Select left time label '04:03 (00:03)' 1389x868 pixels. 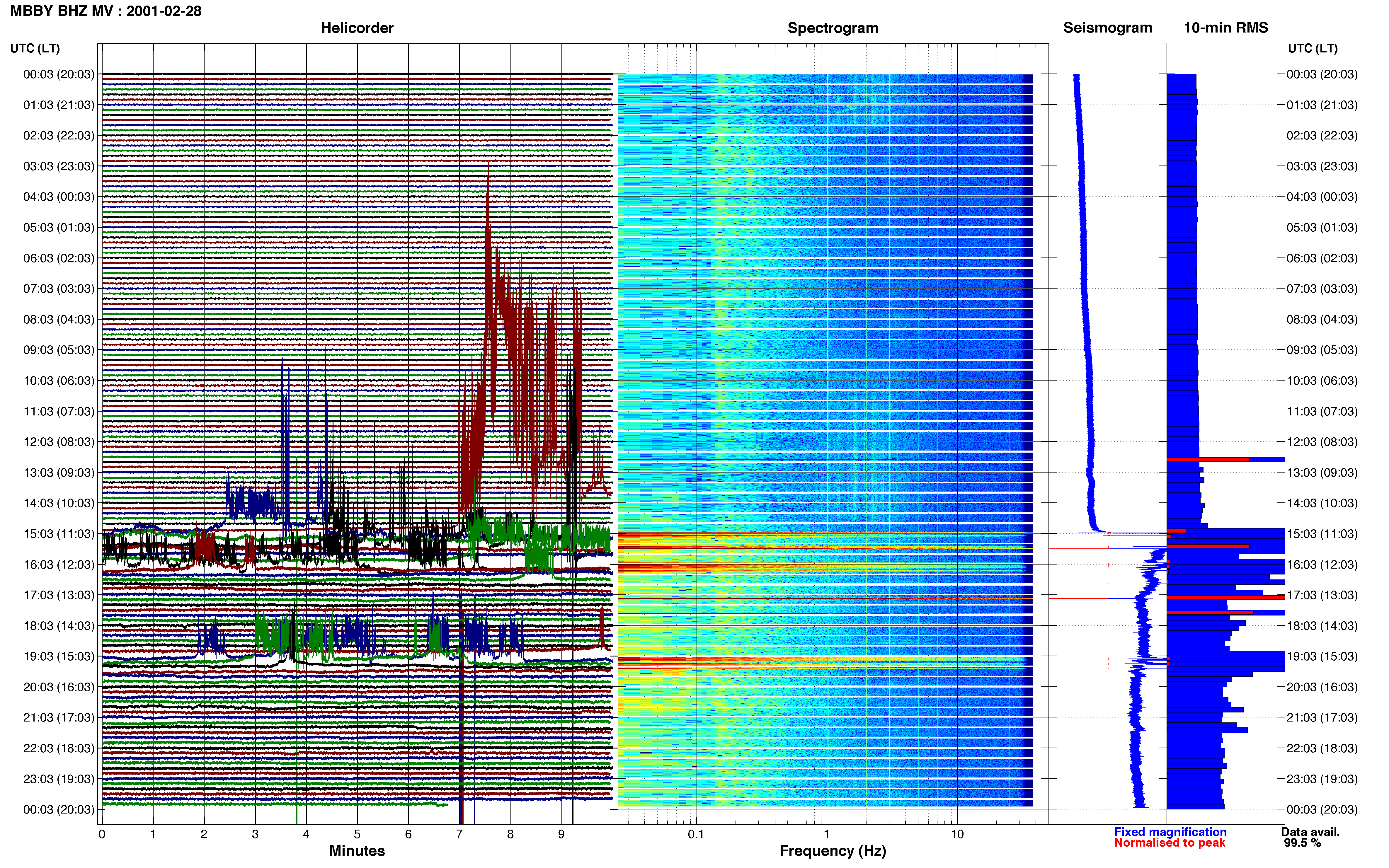(x=59, y=197)
